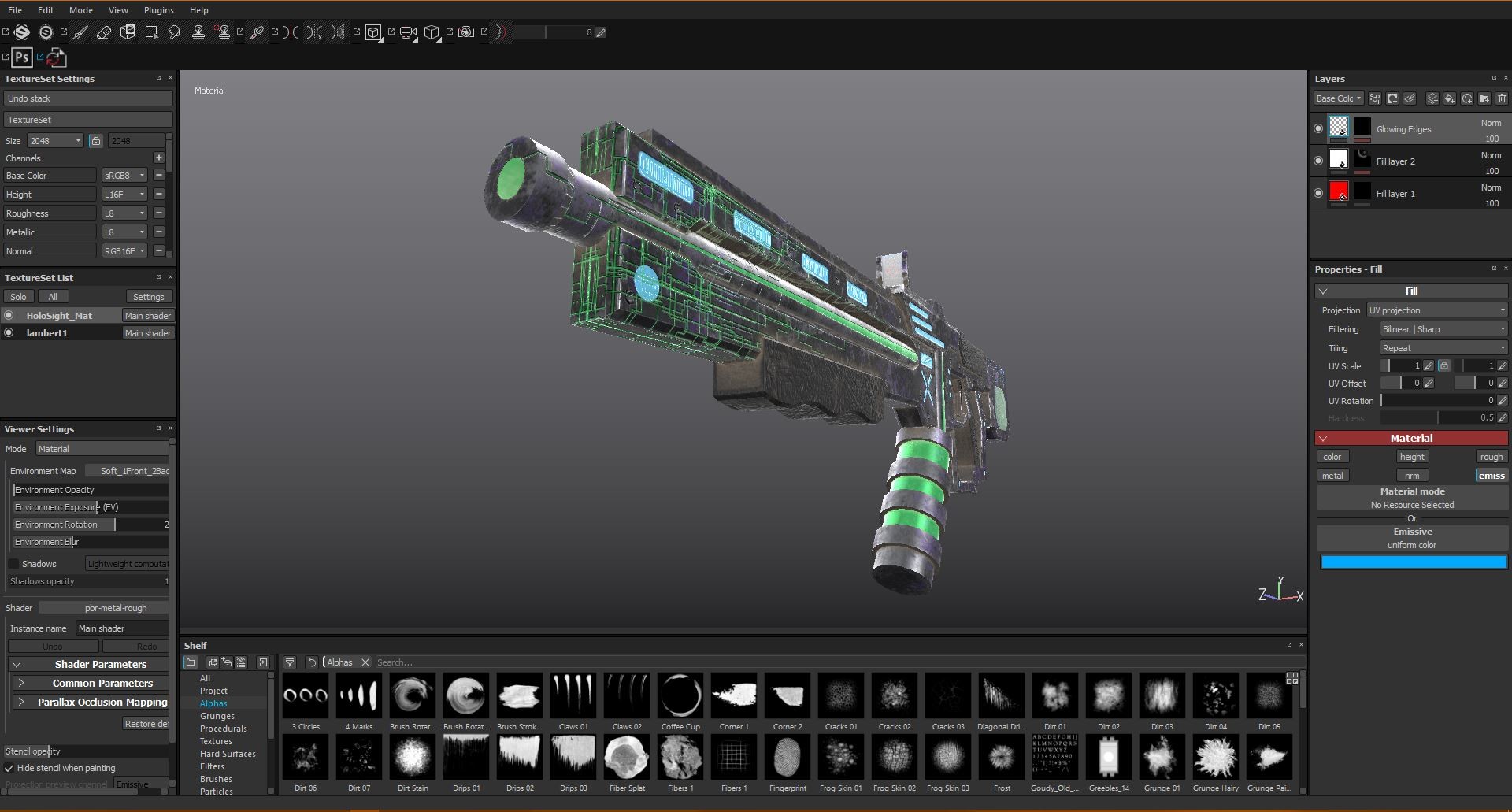Toggle visibility of the Glowing Edges layer

(1318, 128)
